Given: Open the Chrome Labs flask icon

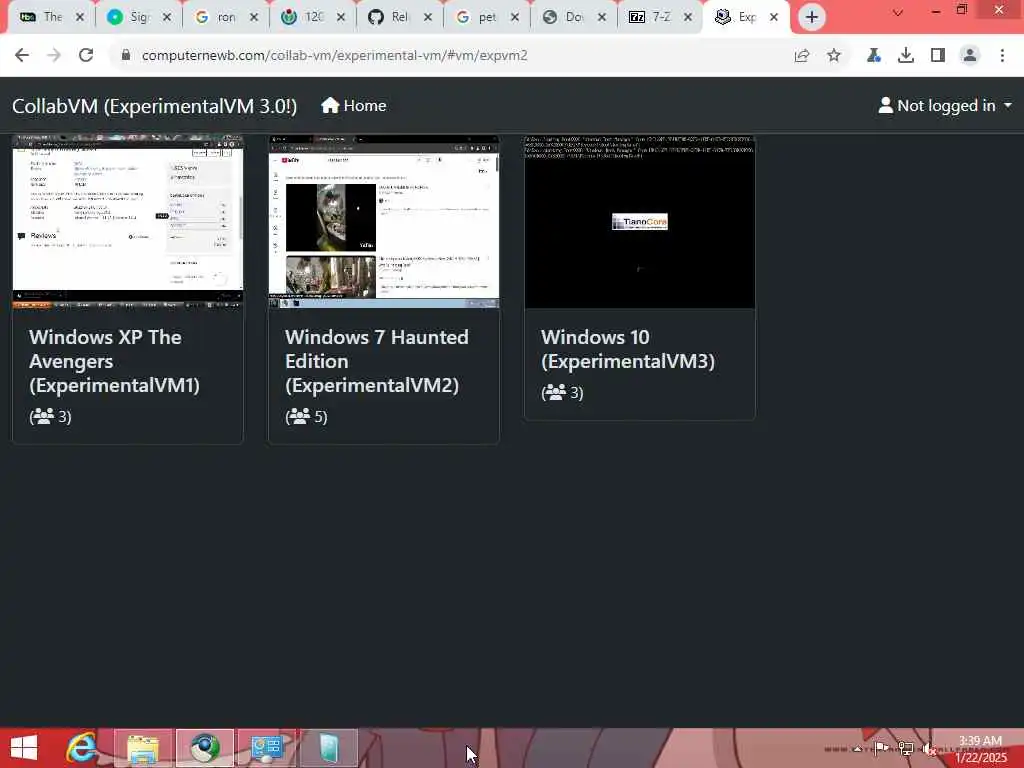Looking at the screenshot, I should point(873,56).
